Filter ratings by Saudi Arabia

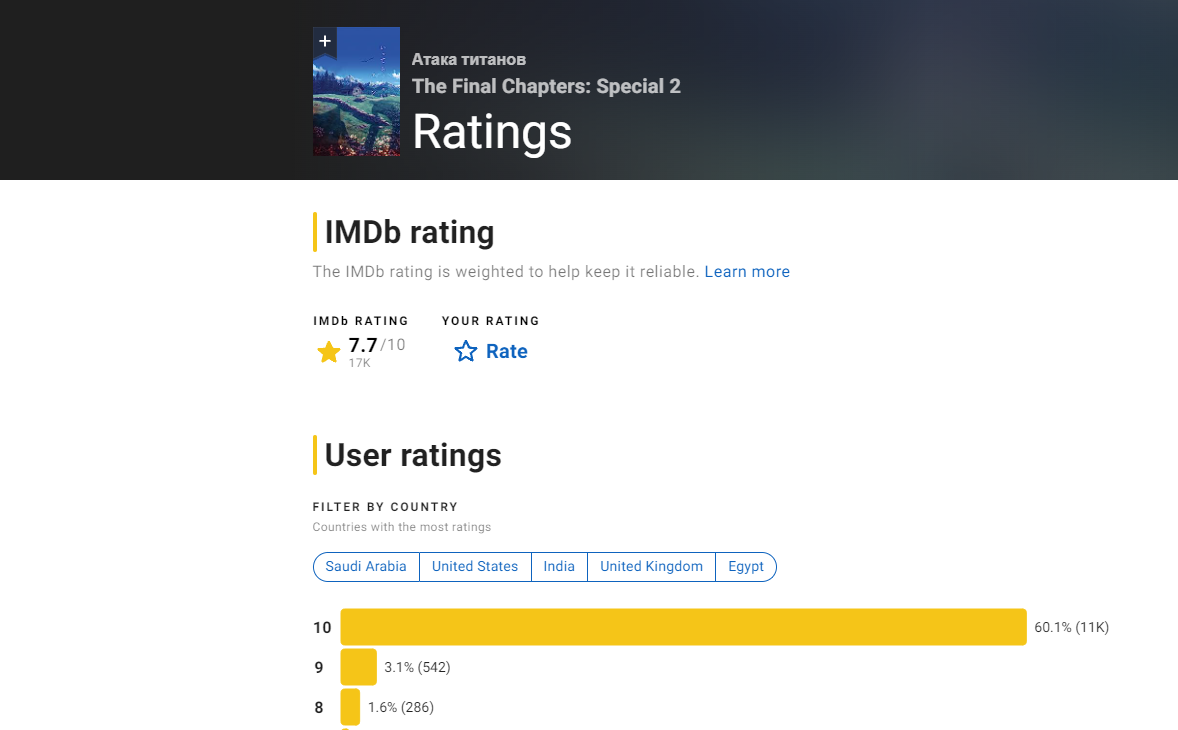coord(366,567)
